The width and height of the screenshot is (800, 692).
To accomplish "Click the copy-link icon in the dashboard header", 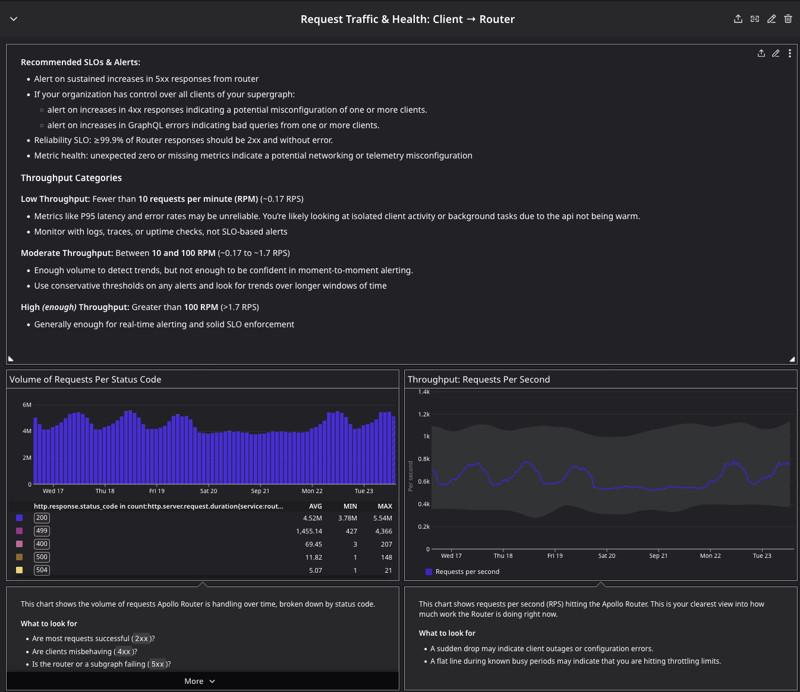I will tap(754, 18).
